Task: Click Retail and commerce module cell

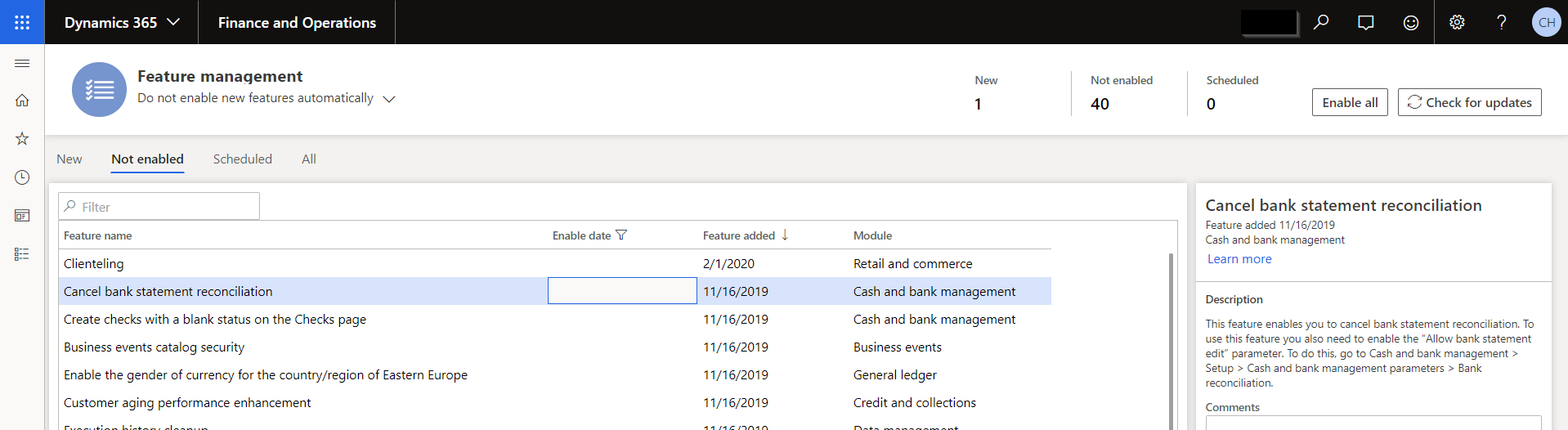Action: click(x=913, y=264)
